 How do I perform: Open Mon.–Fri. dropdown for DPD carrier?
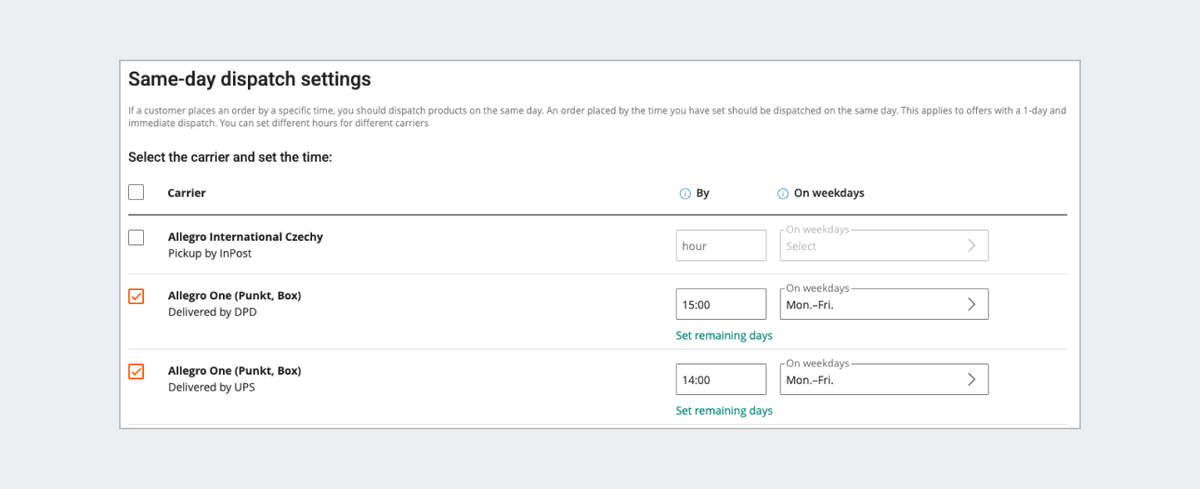870,305
